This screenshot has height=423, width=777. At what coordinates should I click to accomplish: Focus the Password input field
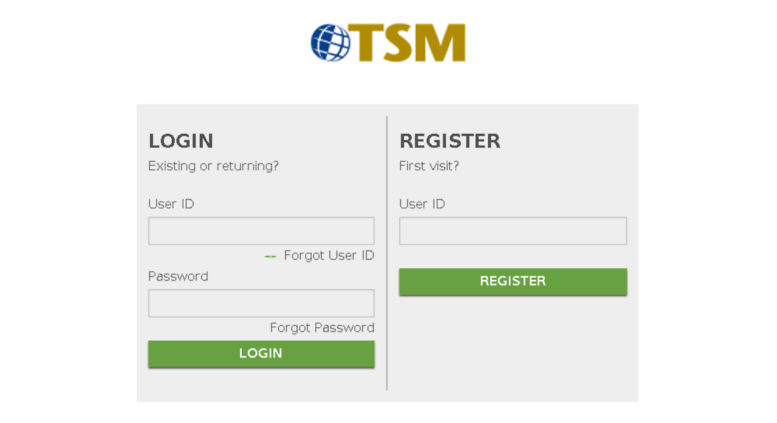tap(261, 303)
